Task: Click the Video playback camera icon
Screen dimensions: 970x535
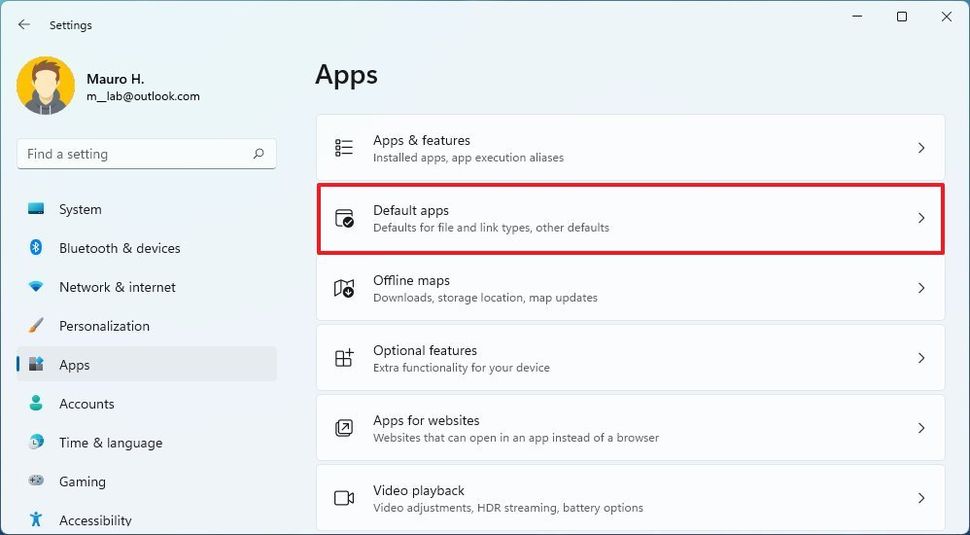Action: (x=344, y=498)
